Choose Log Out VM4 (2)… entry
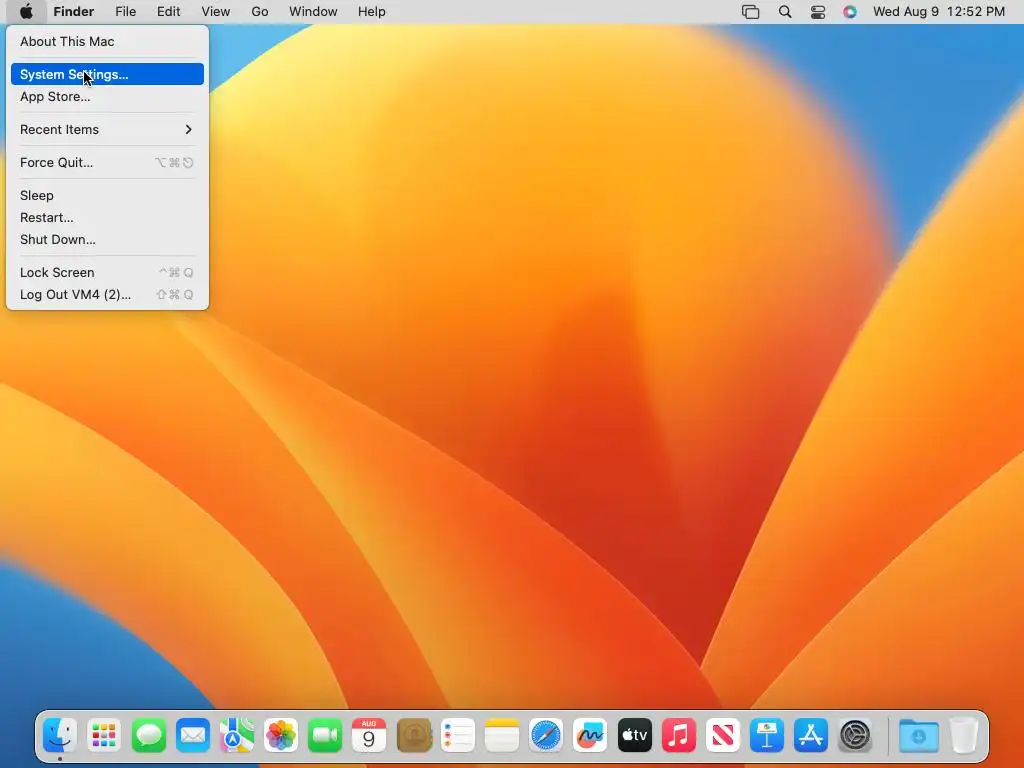The image size is (1024, 768). (107, 295)
